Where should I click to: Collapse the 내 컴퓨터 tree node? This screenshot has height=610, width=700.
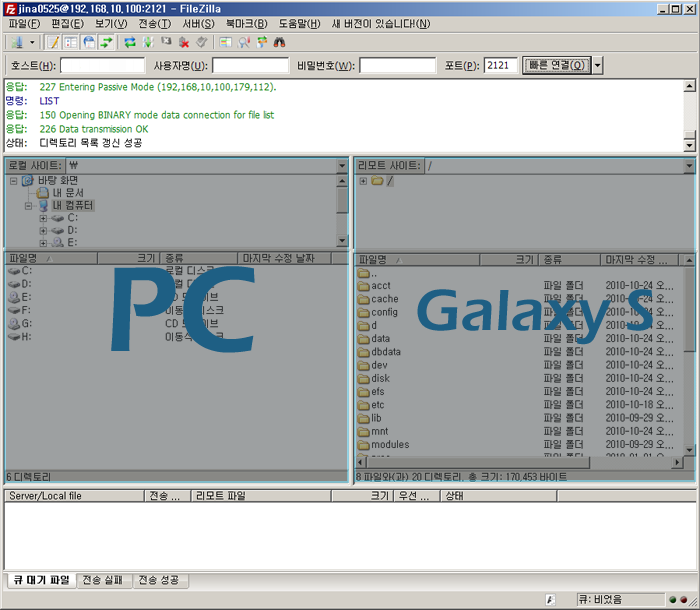(x=28, y=206)
